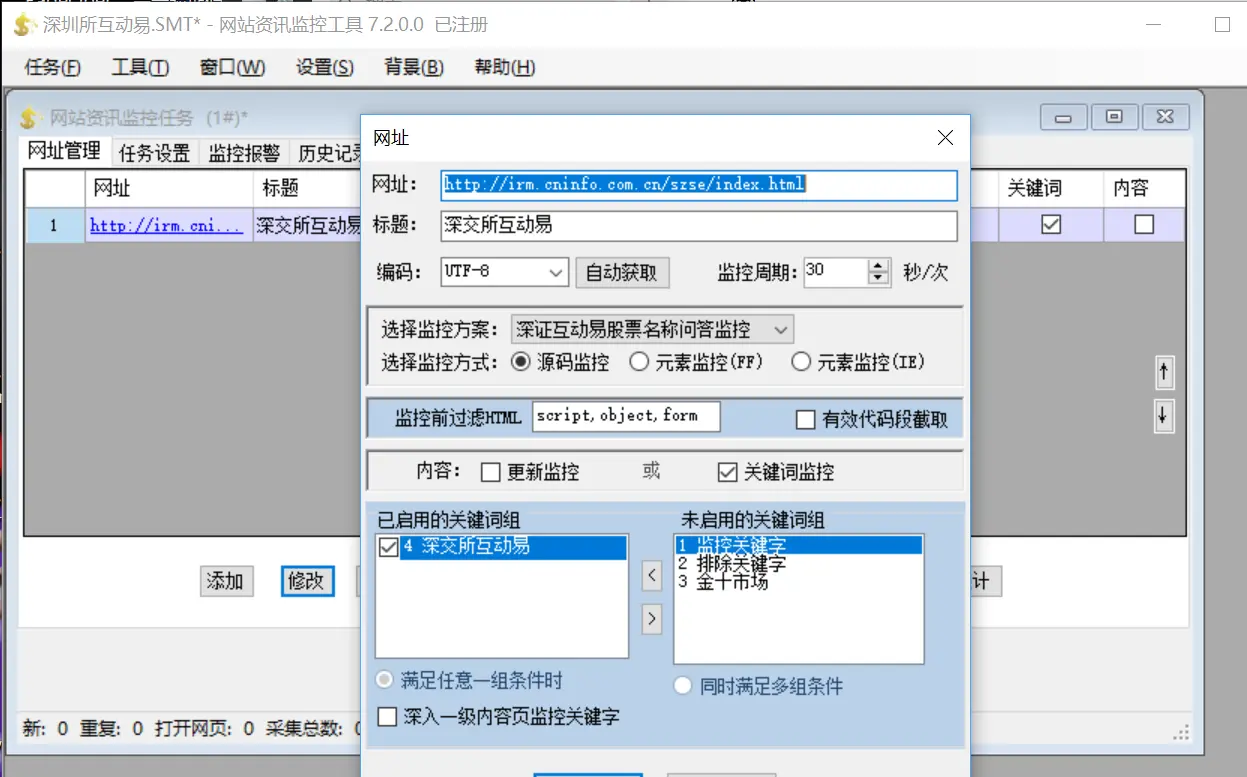Viewport: 1247px width, 777px height.
Task: Click the 网址 column header
Action: 169,188
